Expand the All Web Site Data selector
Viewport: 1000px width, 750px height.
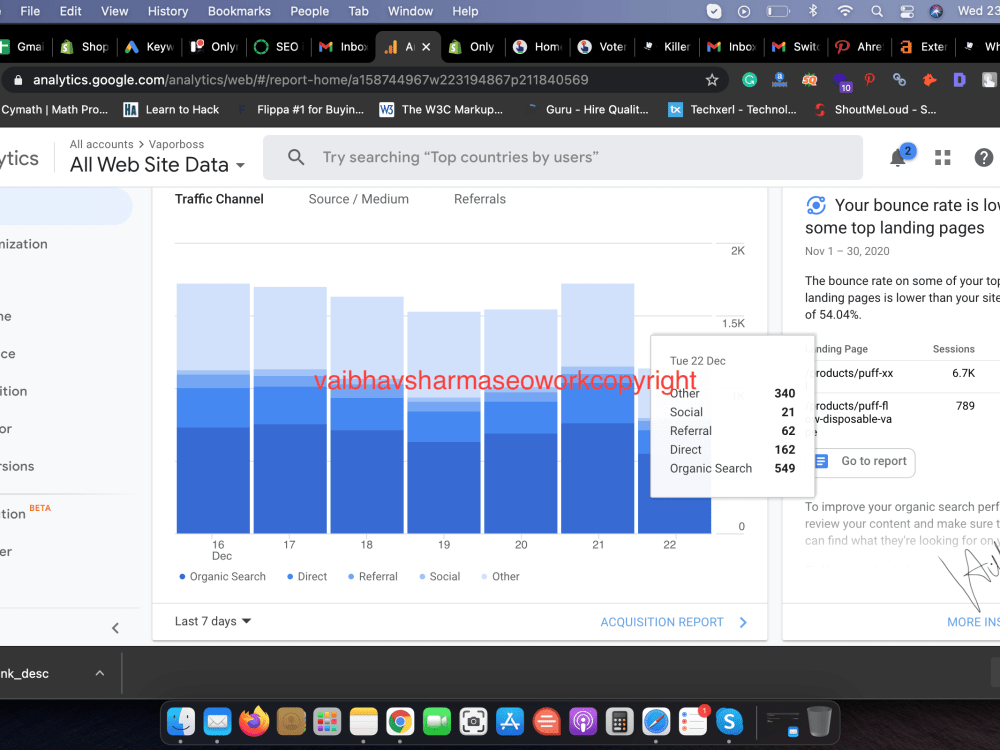point(157,165)
